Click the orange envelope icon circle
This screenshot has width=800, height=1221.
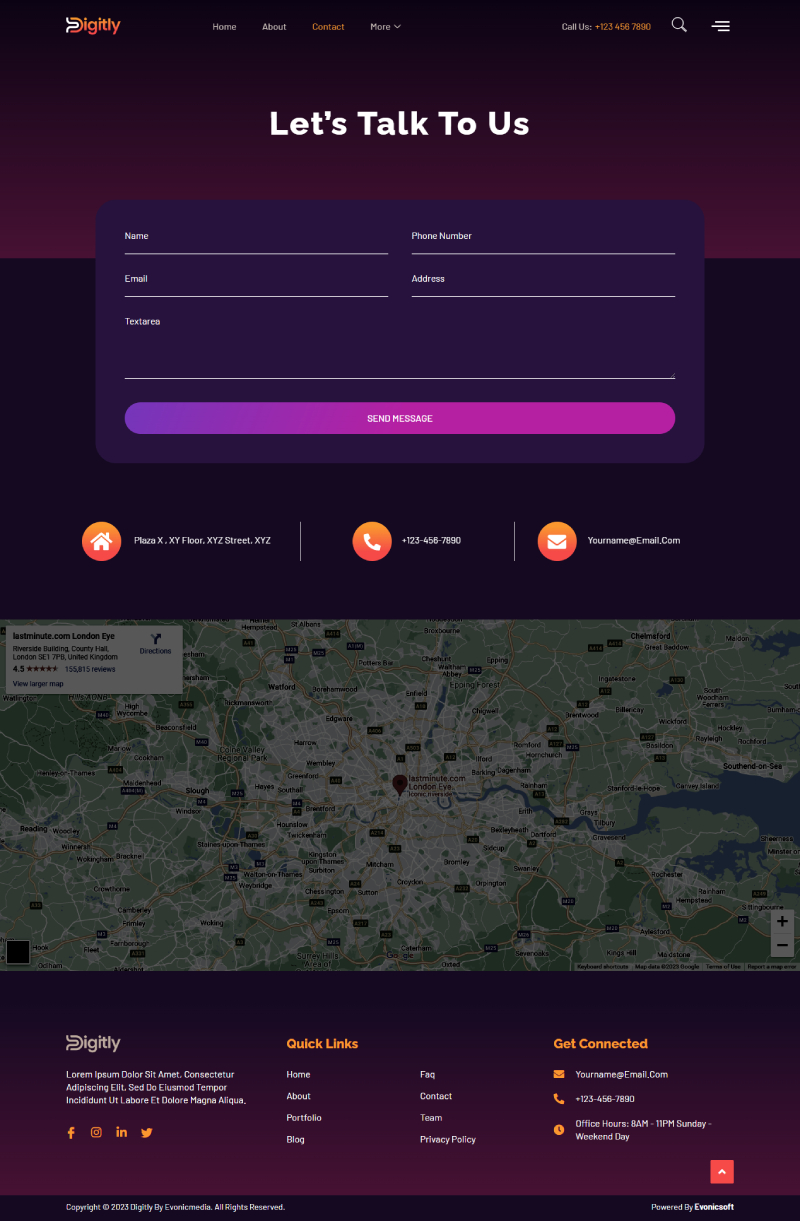pyautogui.click(x=557, y=541)
